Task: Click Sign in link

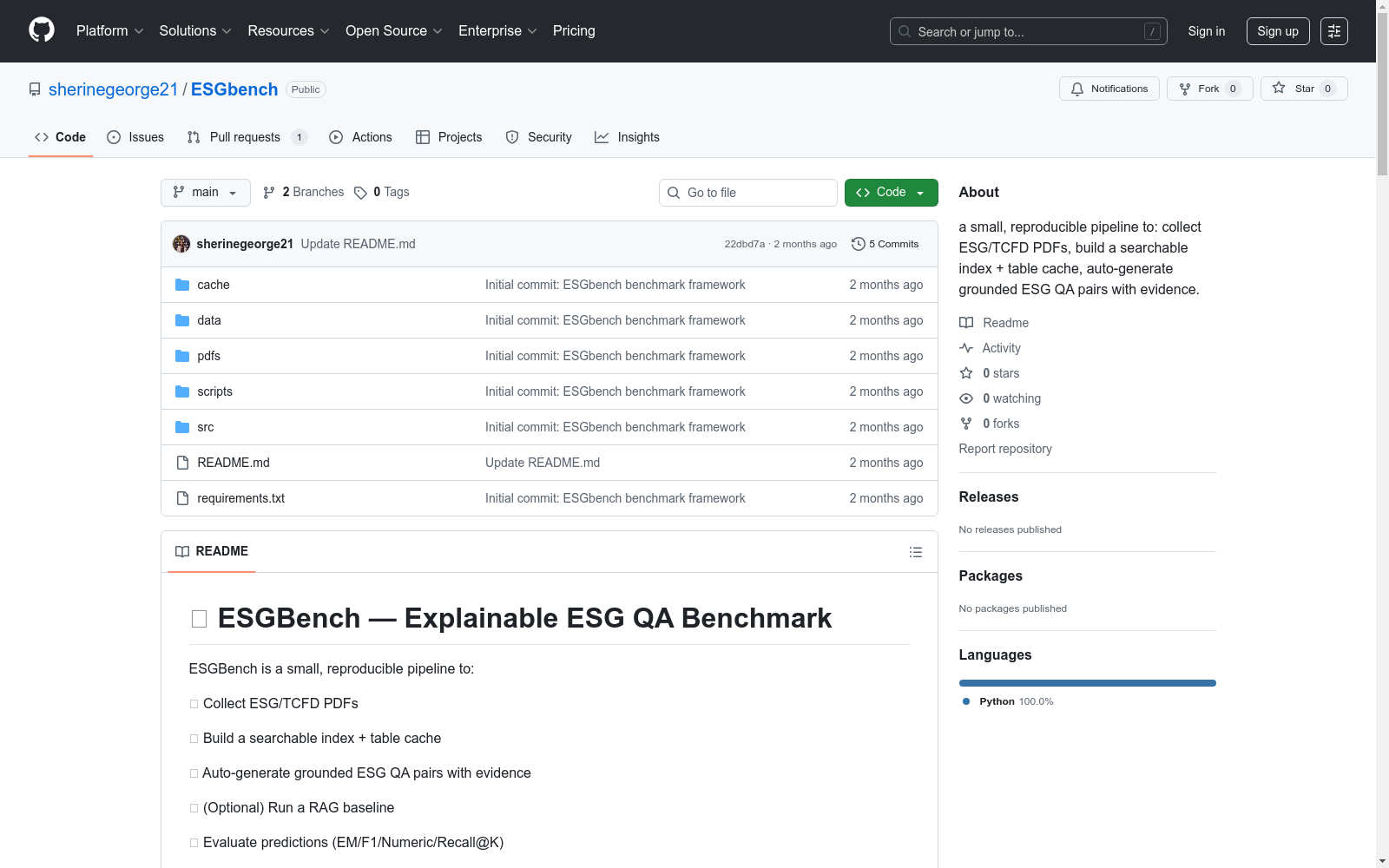Action: pyautogui.click(x=1207, y=31)
